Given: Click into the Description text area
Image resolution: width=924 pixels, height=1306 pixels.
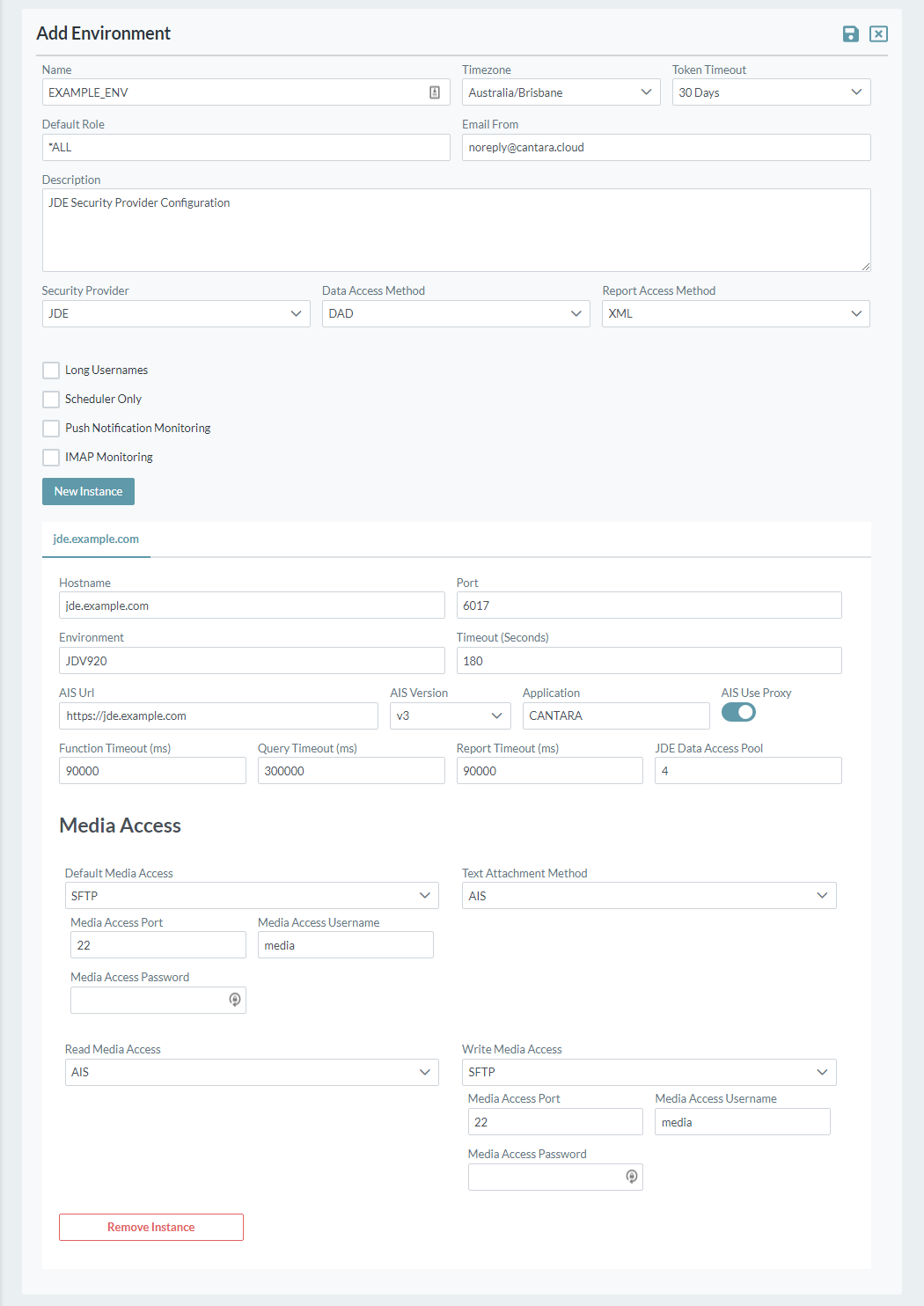Looking at the screenshot, I should coord(456,231).
